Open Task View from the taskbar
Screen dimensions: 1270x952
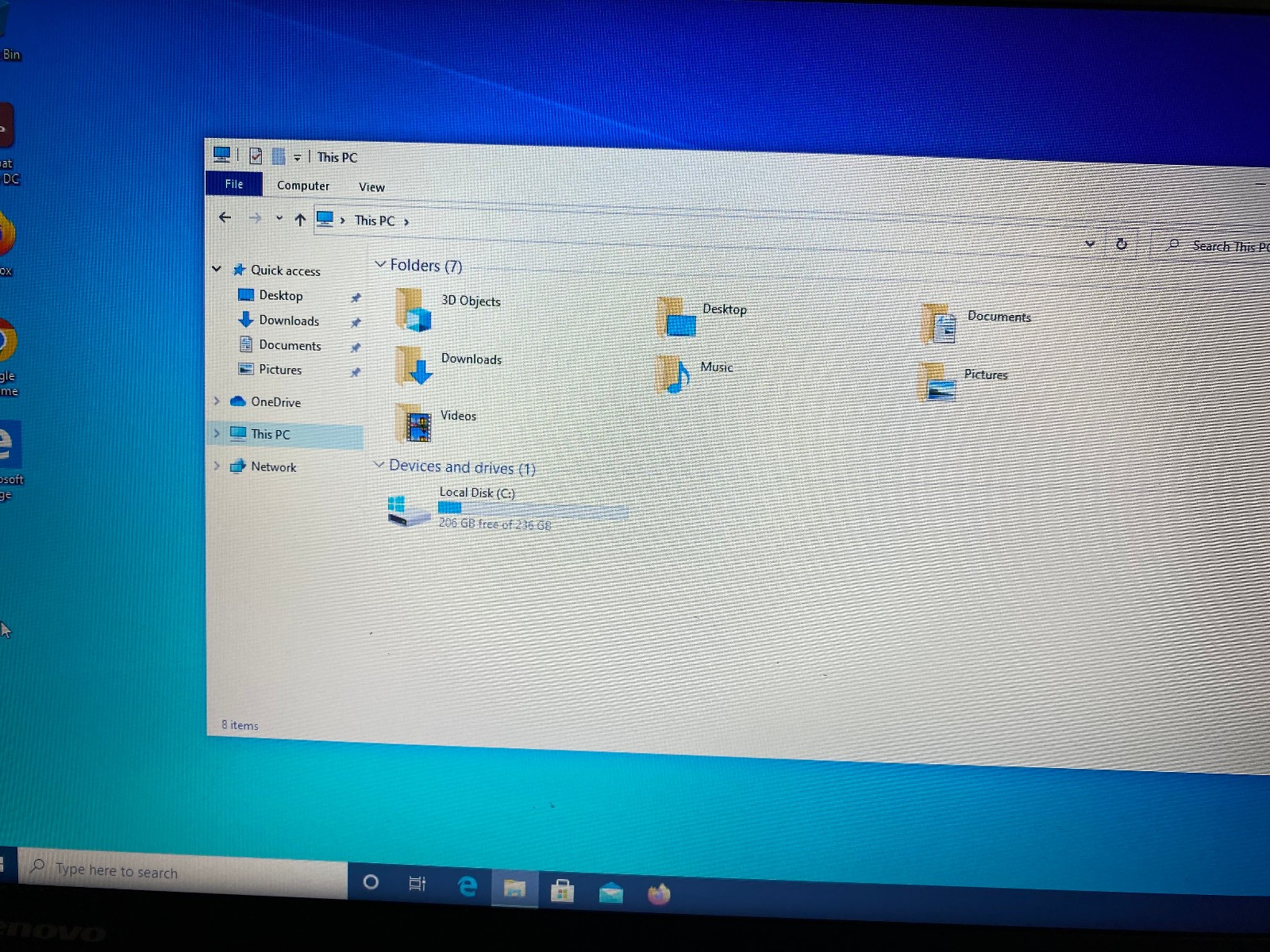[417, 884]
